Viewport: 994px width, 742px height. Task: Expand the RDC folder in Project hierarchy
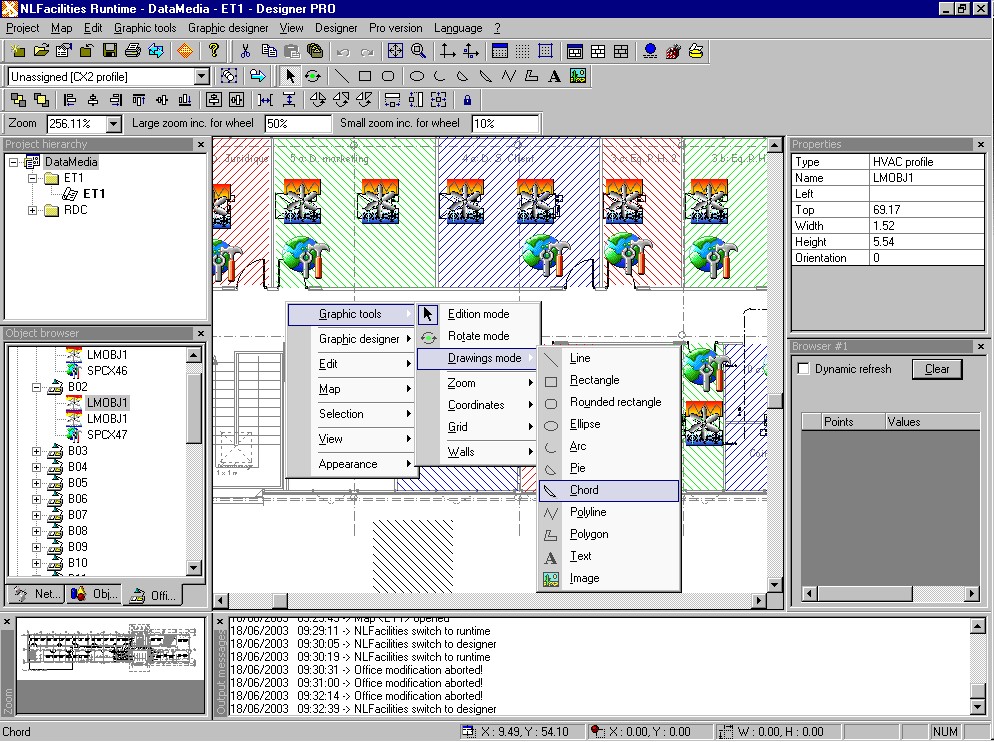[x=34, y=210]
